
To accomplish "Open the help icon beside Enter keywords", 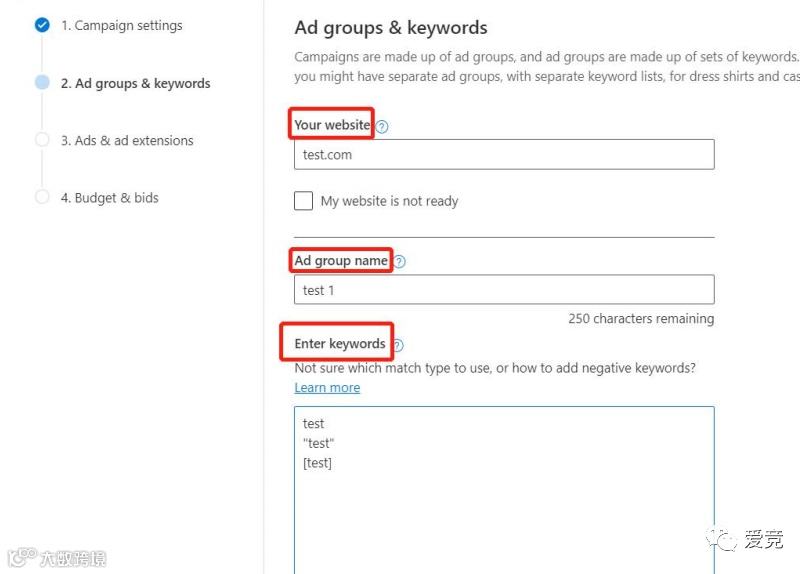I will click(397, 345).
